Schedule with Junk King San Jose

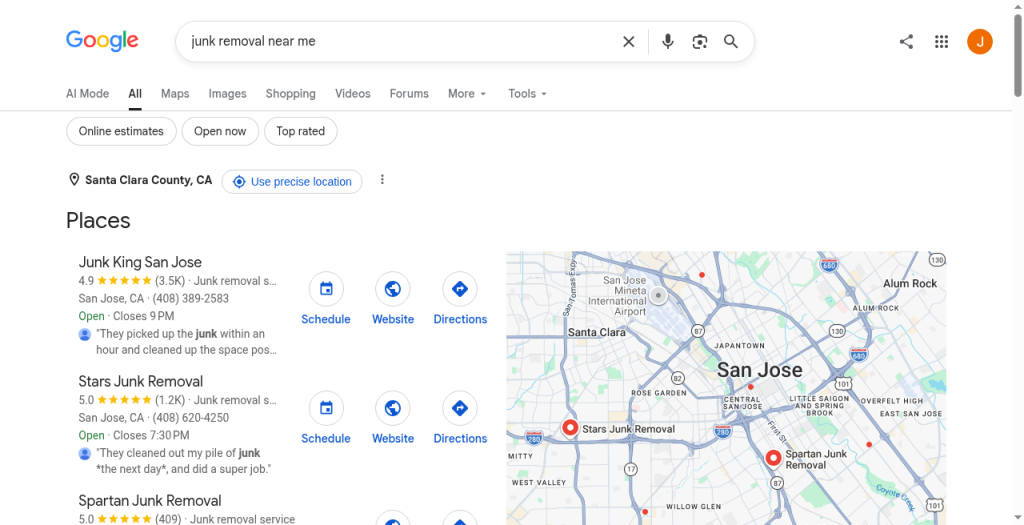click(x=326, y=299)
